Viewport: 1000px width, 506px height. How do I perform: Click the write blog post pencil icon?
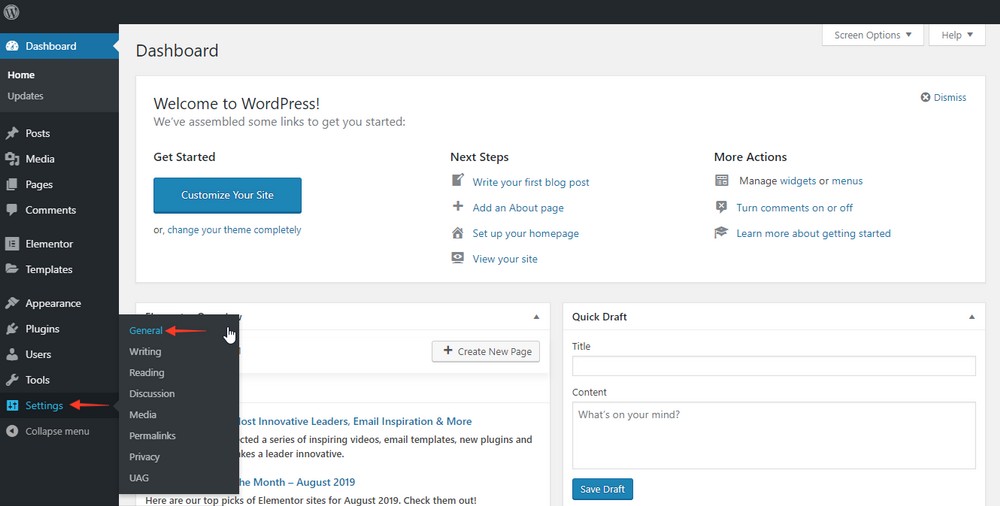[x=457, y=181]
